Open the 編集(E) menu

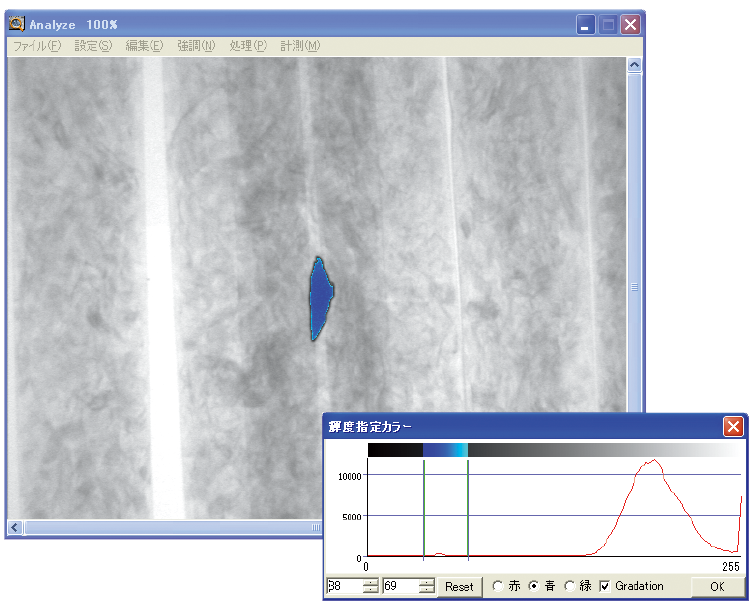click(144, 46)
